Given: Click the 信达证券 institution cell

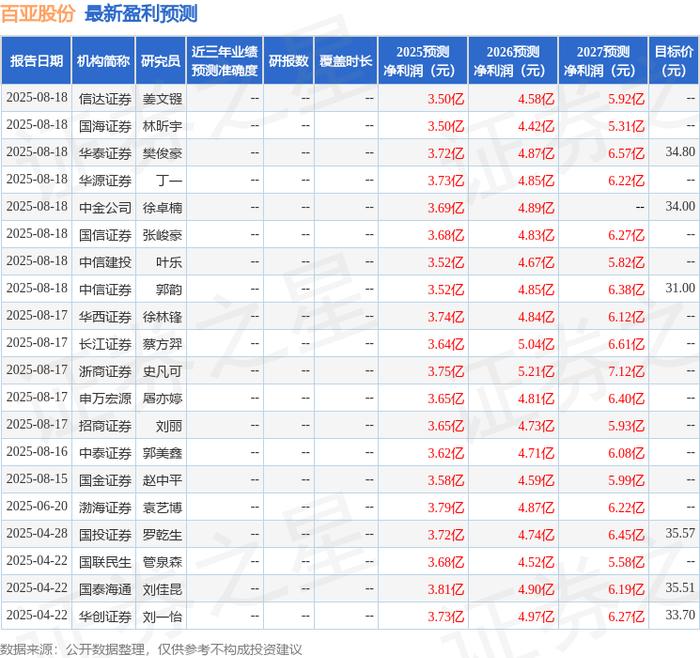Looking at the screenshot, I should (x=105, y=99).
